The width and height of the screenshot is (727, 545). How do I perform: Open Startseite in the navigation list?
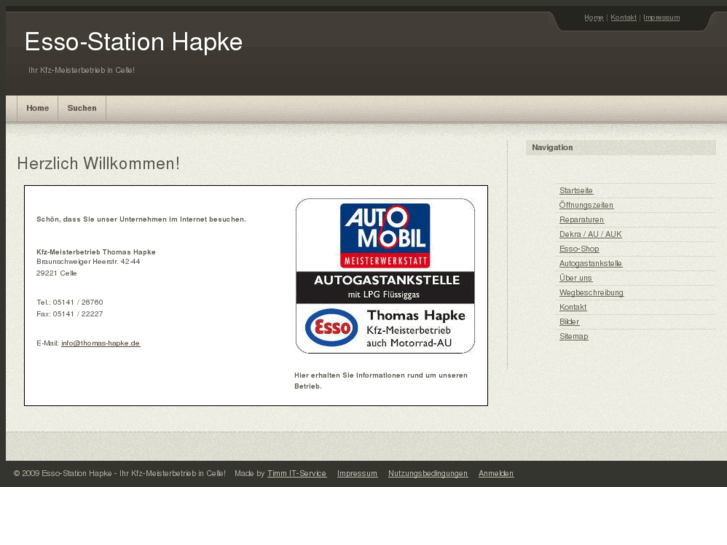pos(576,191)
